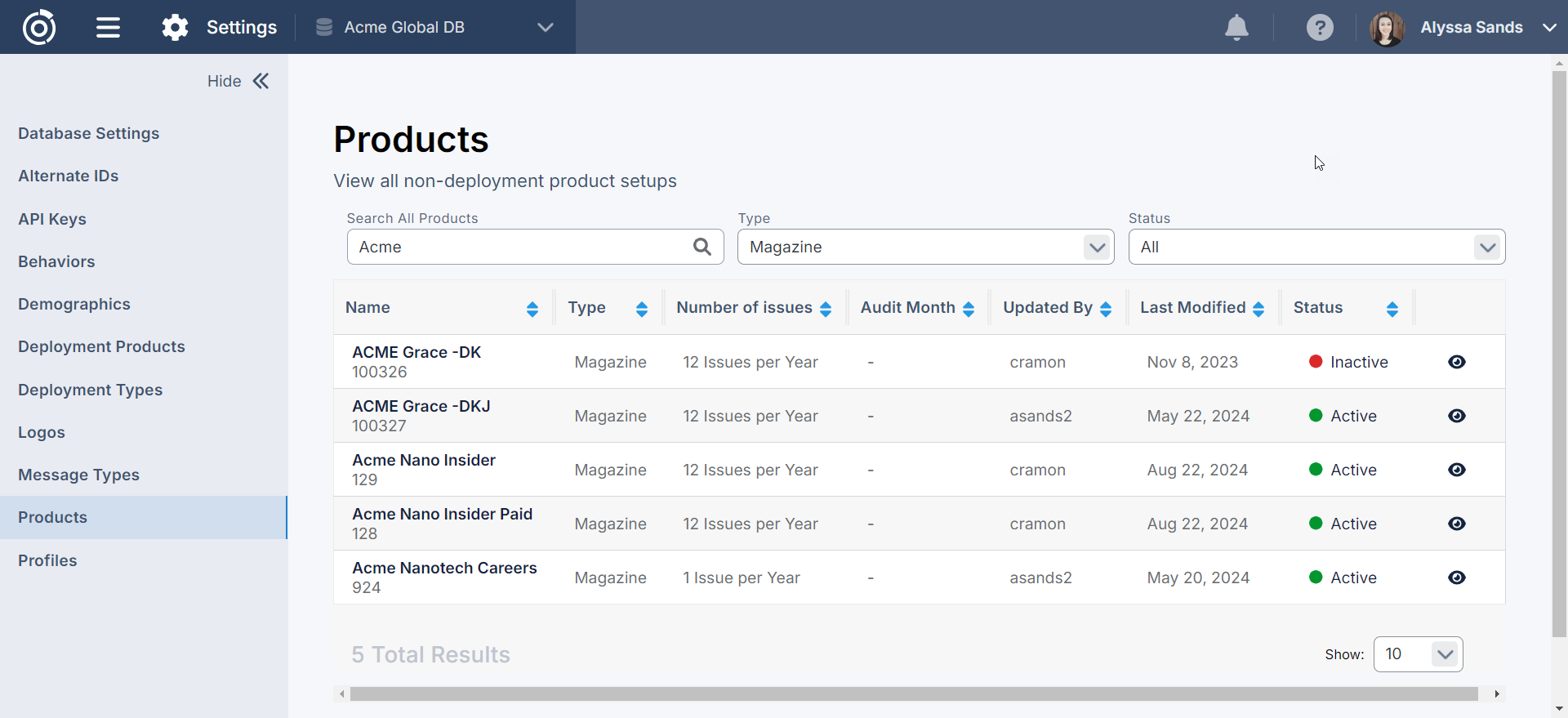Open the notifications bell
The image size is (1568, 718).
(x=1236, y=27)
